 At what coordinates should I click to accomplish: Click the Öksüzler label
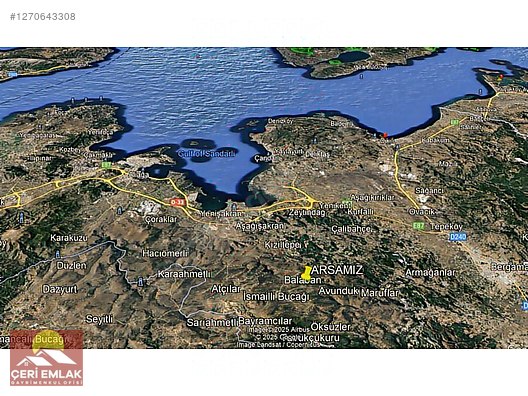click(x=330, y=327)
